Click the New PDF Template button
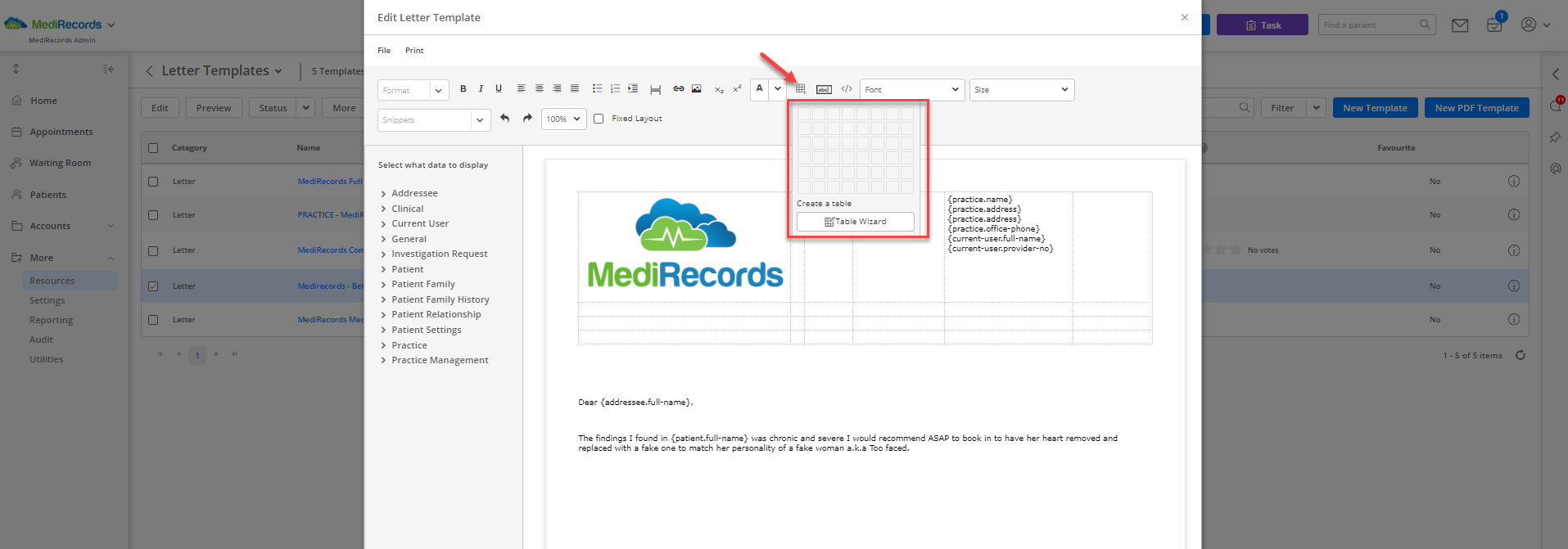 pyautogui.click(x=1476, y=108)
